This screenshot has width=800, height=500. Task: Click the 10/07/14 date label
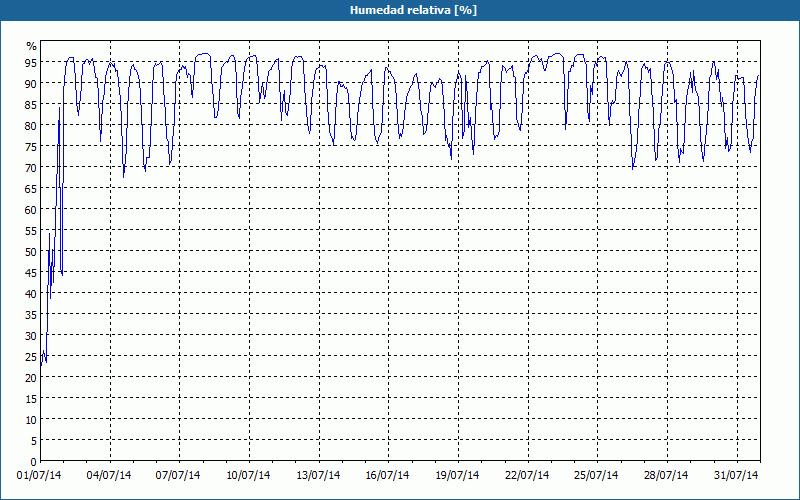coord(248,476)
